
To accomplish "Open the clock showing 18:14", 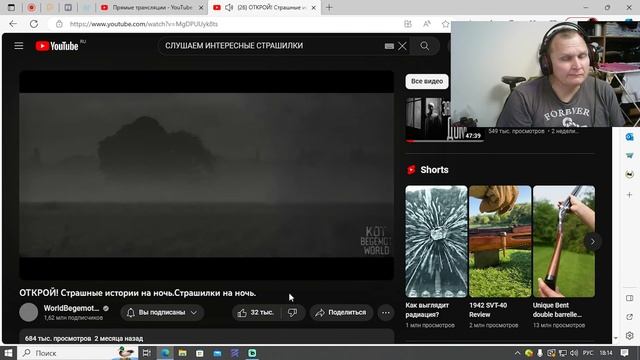I will pyautogui.click(x=606, y=353).
